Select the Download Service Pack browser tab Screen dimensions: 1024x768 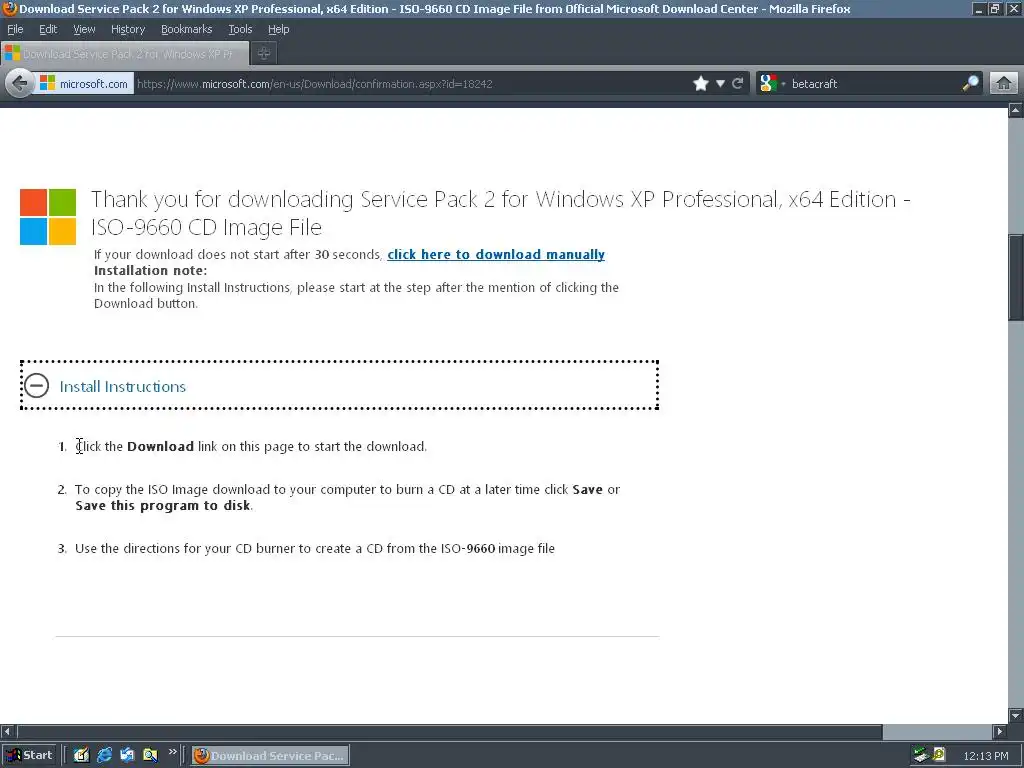pos(125,54)
